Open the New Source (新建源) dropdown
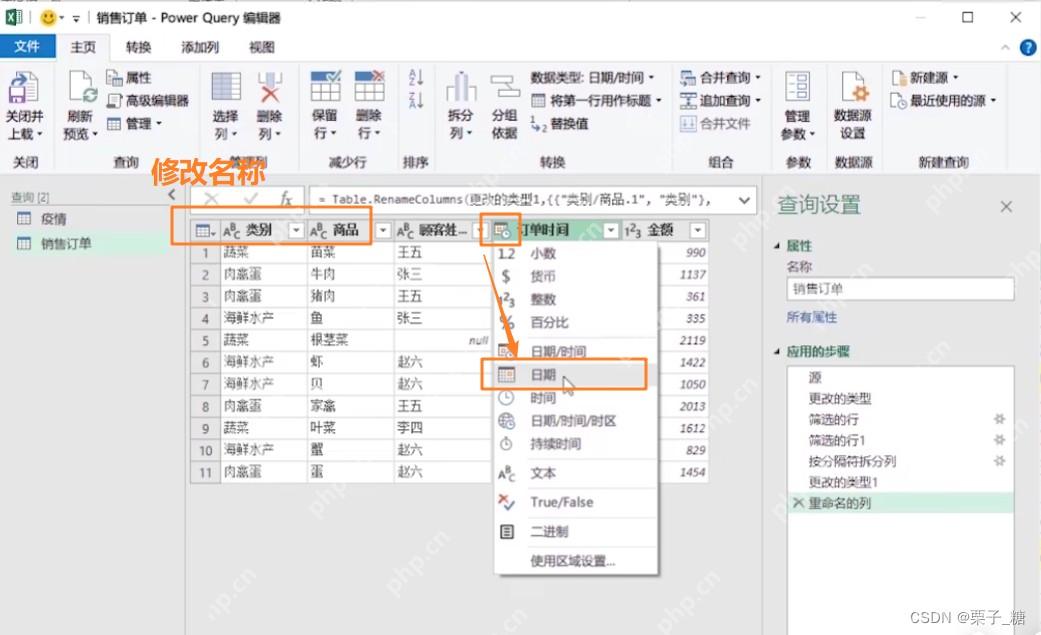The height and width of the screenshot is (635, 1041). (925, 78)
